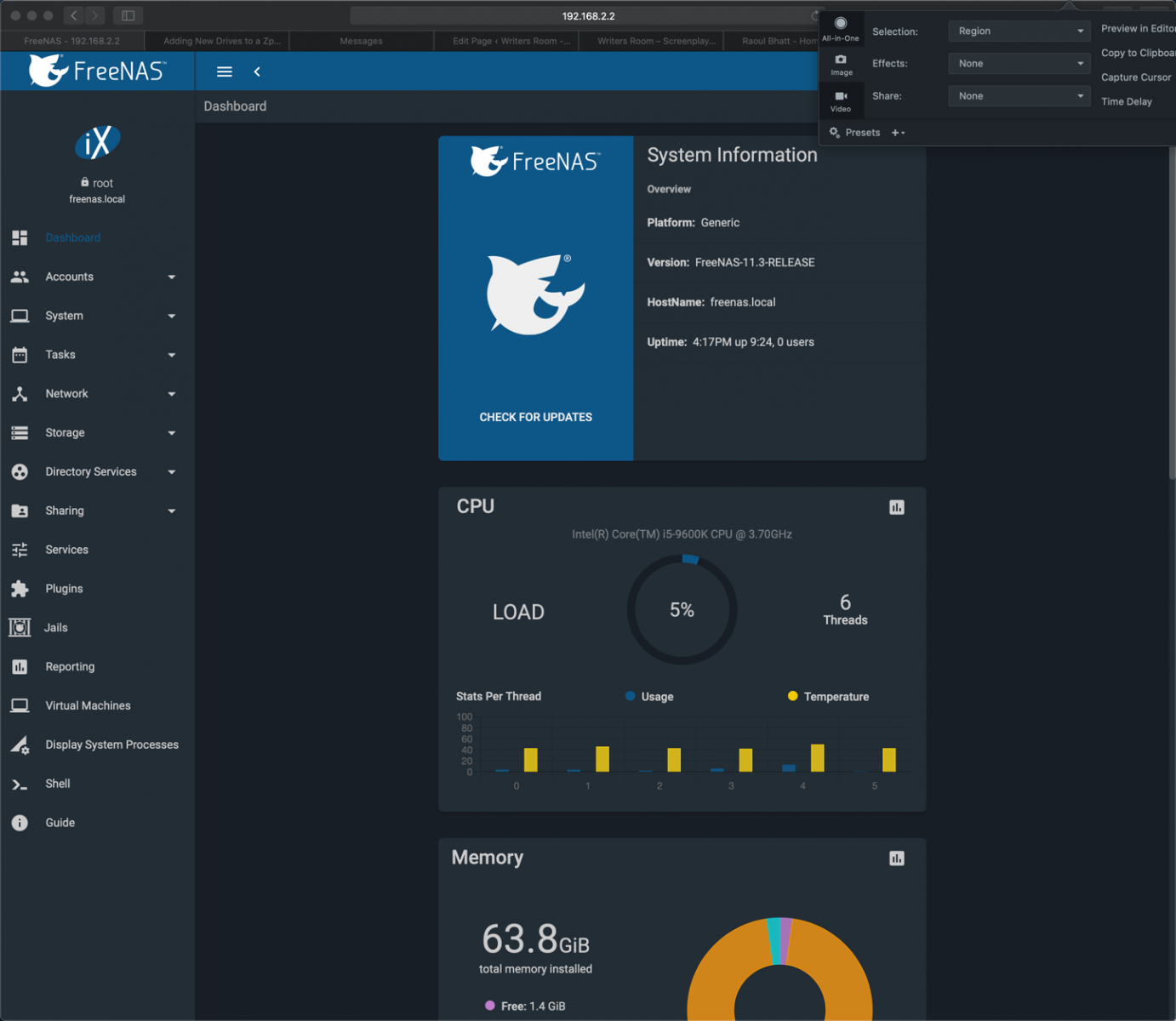Click the Display System Processes icon

click(x=20, y=744)
